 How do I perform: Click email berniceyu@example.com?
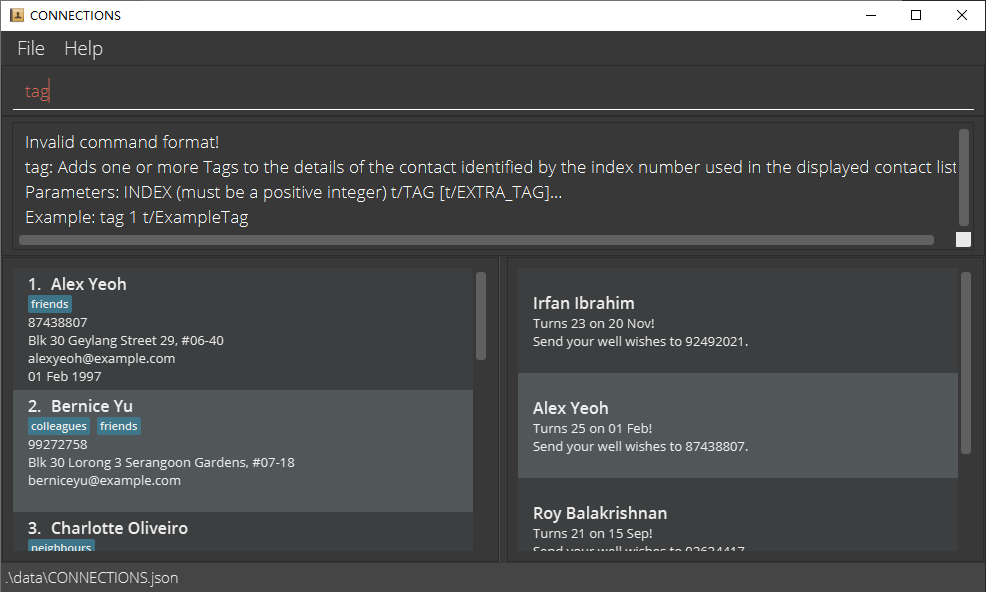104,481
